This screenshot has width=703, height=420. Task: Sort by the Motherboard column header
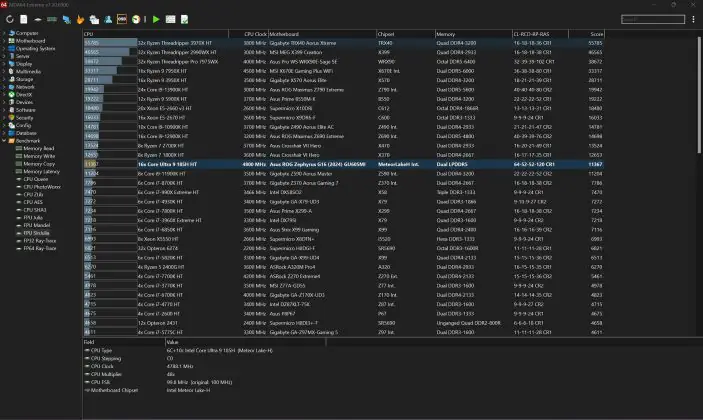click(x=322, y=34)
